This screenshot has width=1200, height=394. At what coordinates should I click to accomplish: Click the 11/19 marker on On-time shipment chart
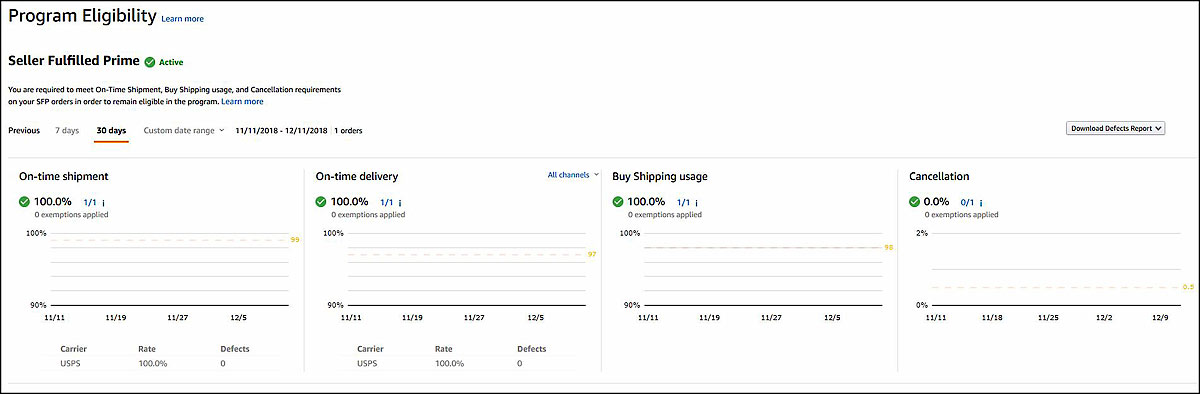(116, 317)
